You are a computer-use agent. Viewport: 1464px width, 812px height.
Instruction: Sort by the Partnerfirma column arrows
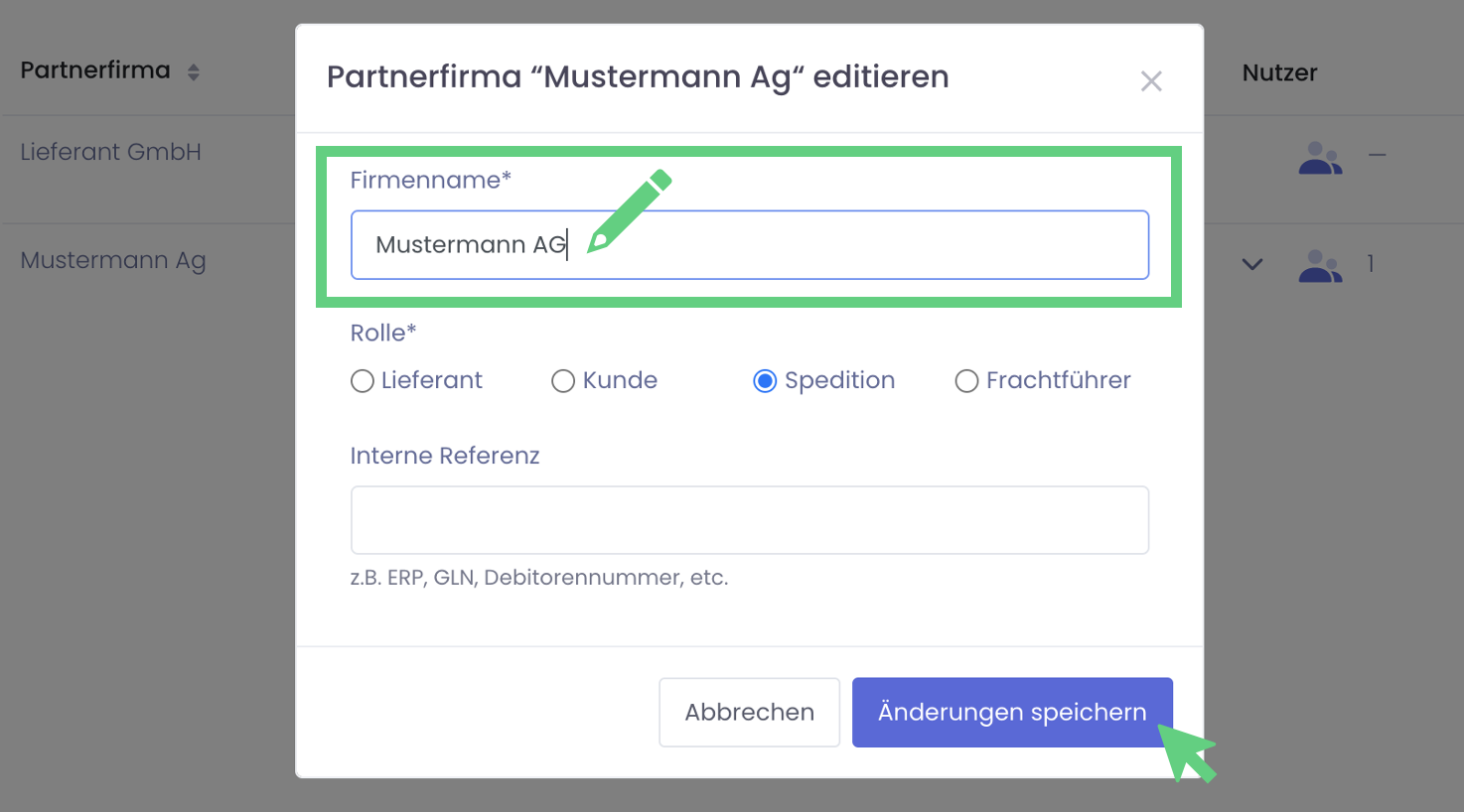(x=194, y=71)
